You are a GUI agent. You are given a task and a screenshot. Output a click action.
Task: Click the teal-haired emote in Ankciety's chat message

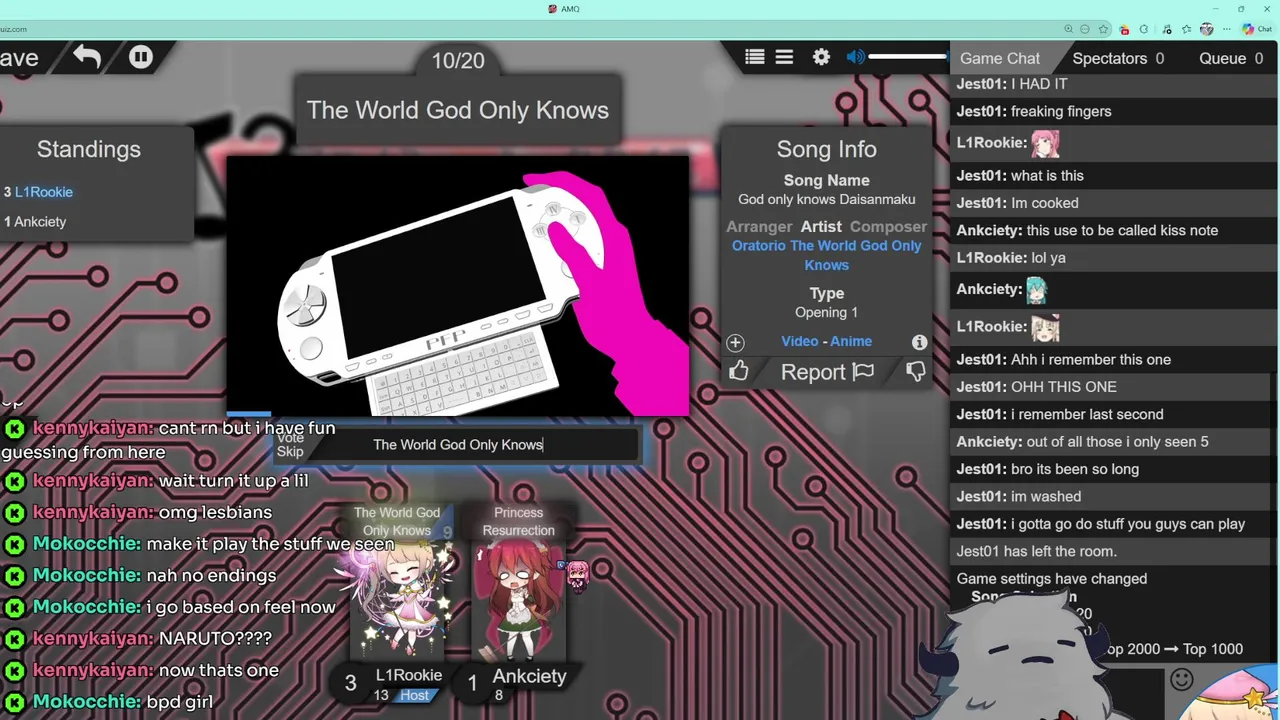click(1036, 290)
